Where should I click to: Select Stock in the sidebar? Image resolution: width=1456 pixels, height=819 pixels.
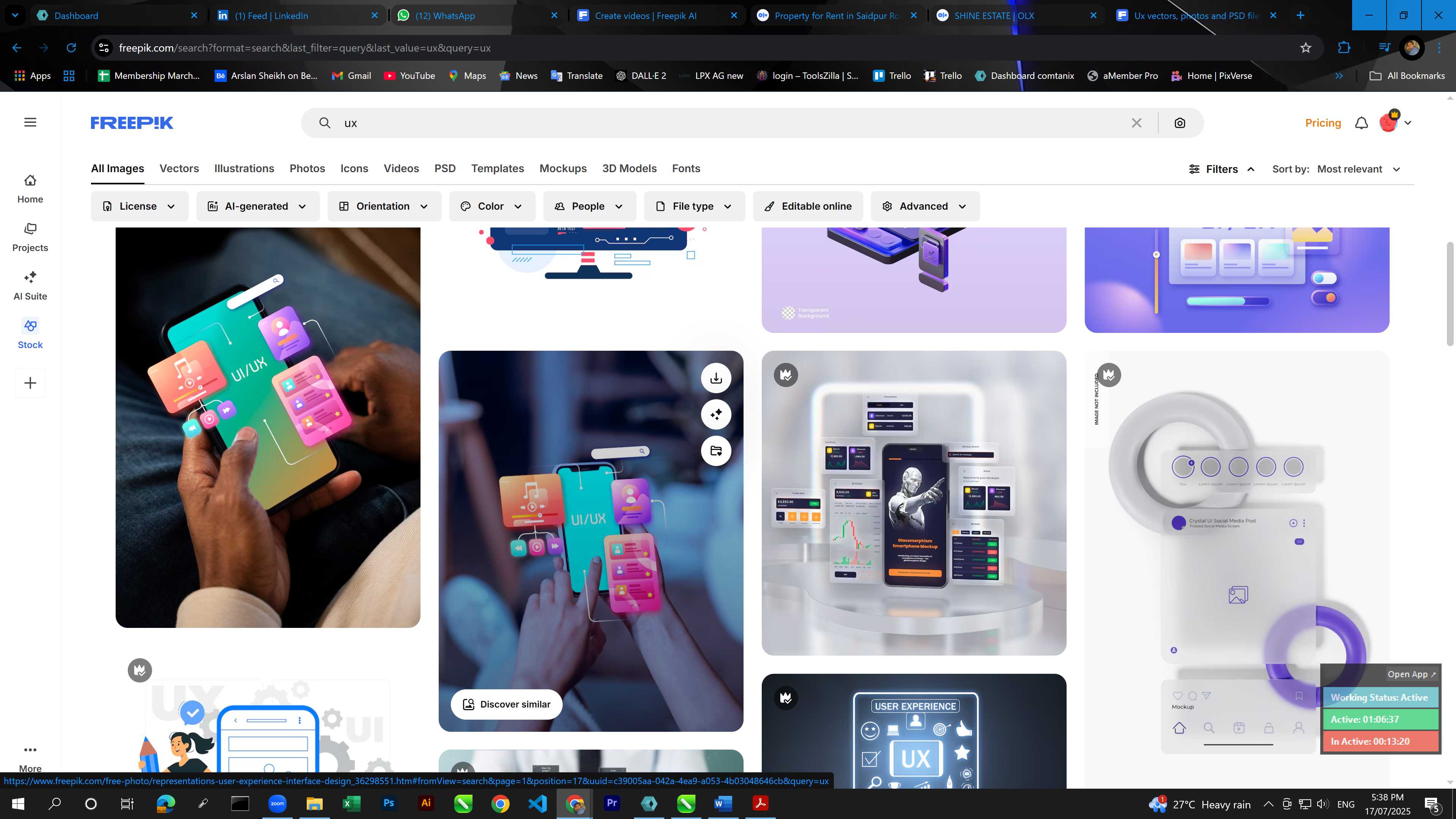(30, 334)
